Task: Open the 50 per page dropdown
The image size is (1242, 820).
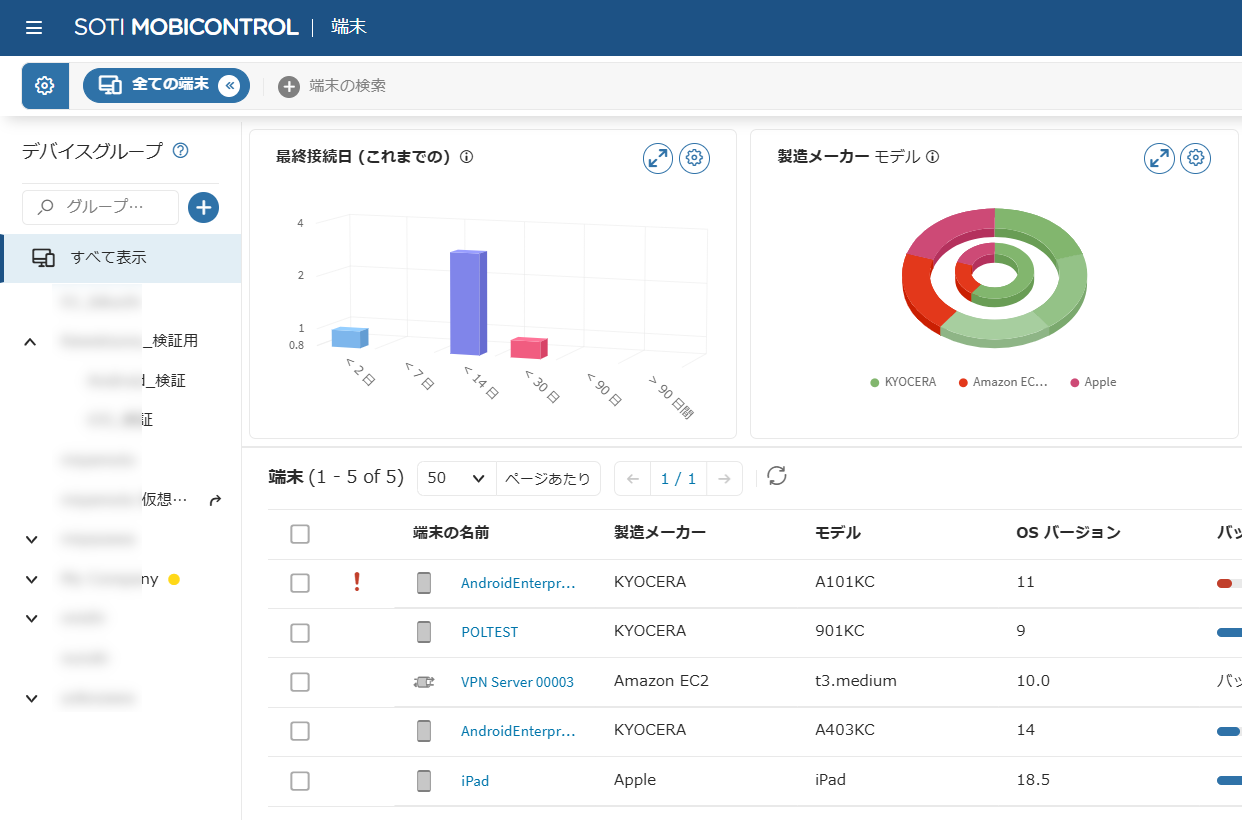Action: point(456,478)
